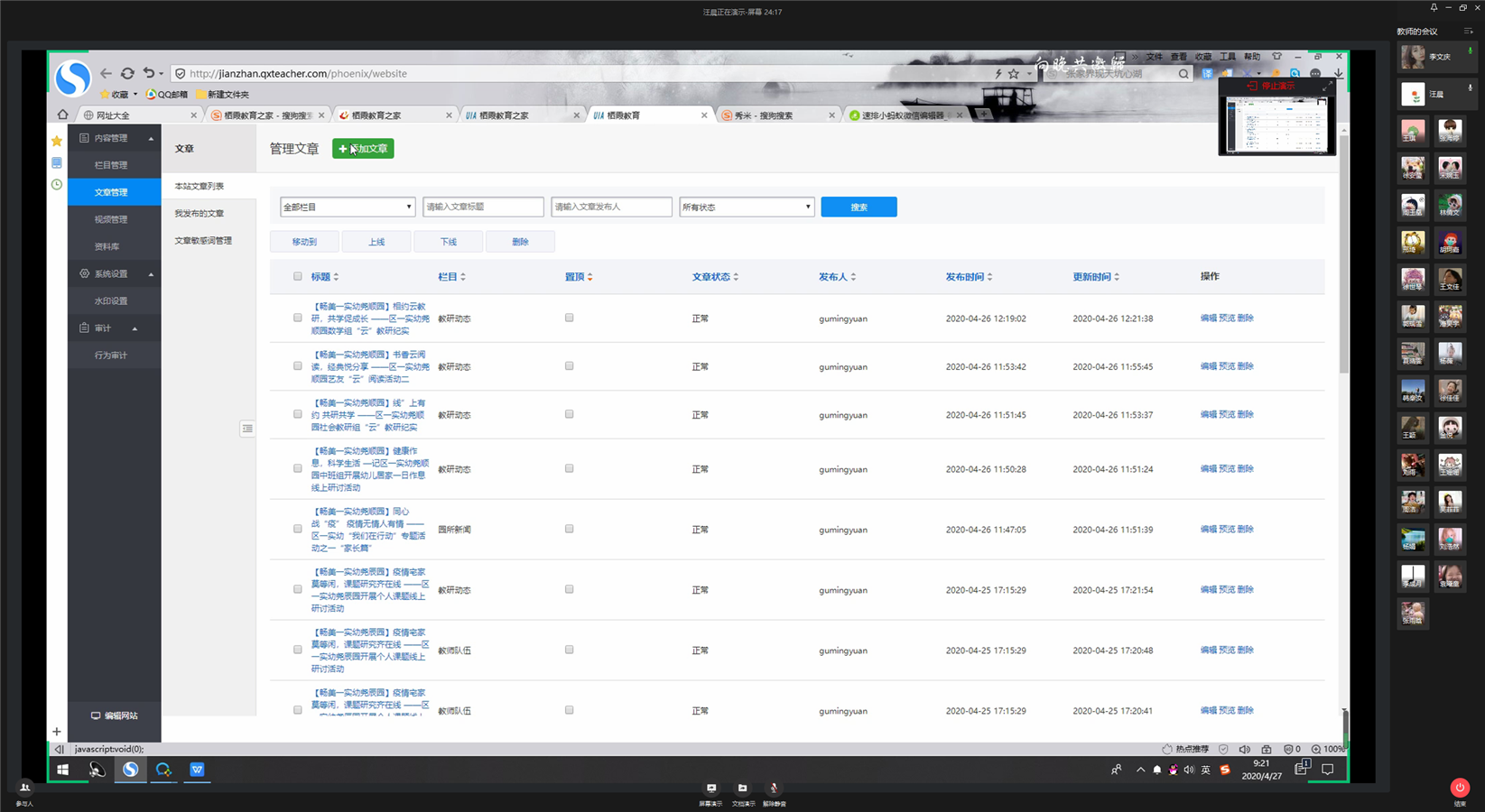Image resolution: width=1485 pixels, height=812 pixels.
Task: Click history clock icon in sidebar
Action: point(57,184)
